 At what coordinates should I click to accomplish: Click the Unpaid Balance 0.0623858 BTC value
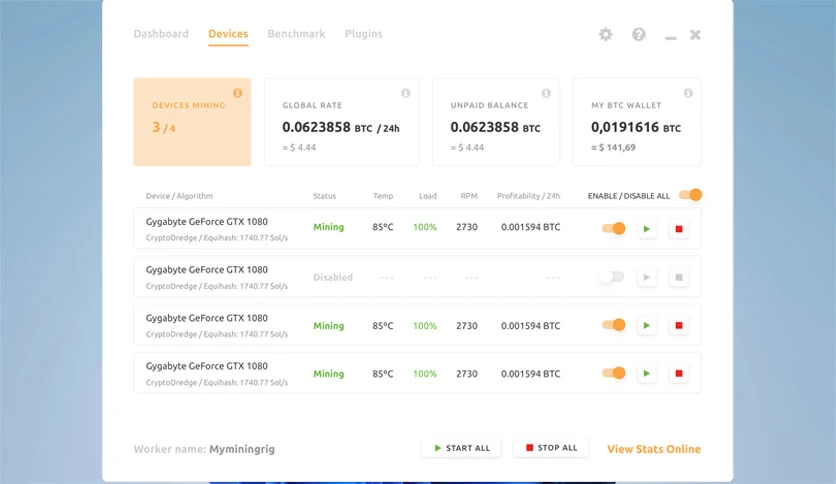pos(495,127)
